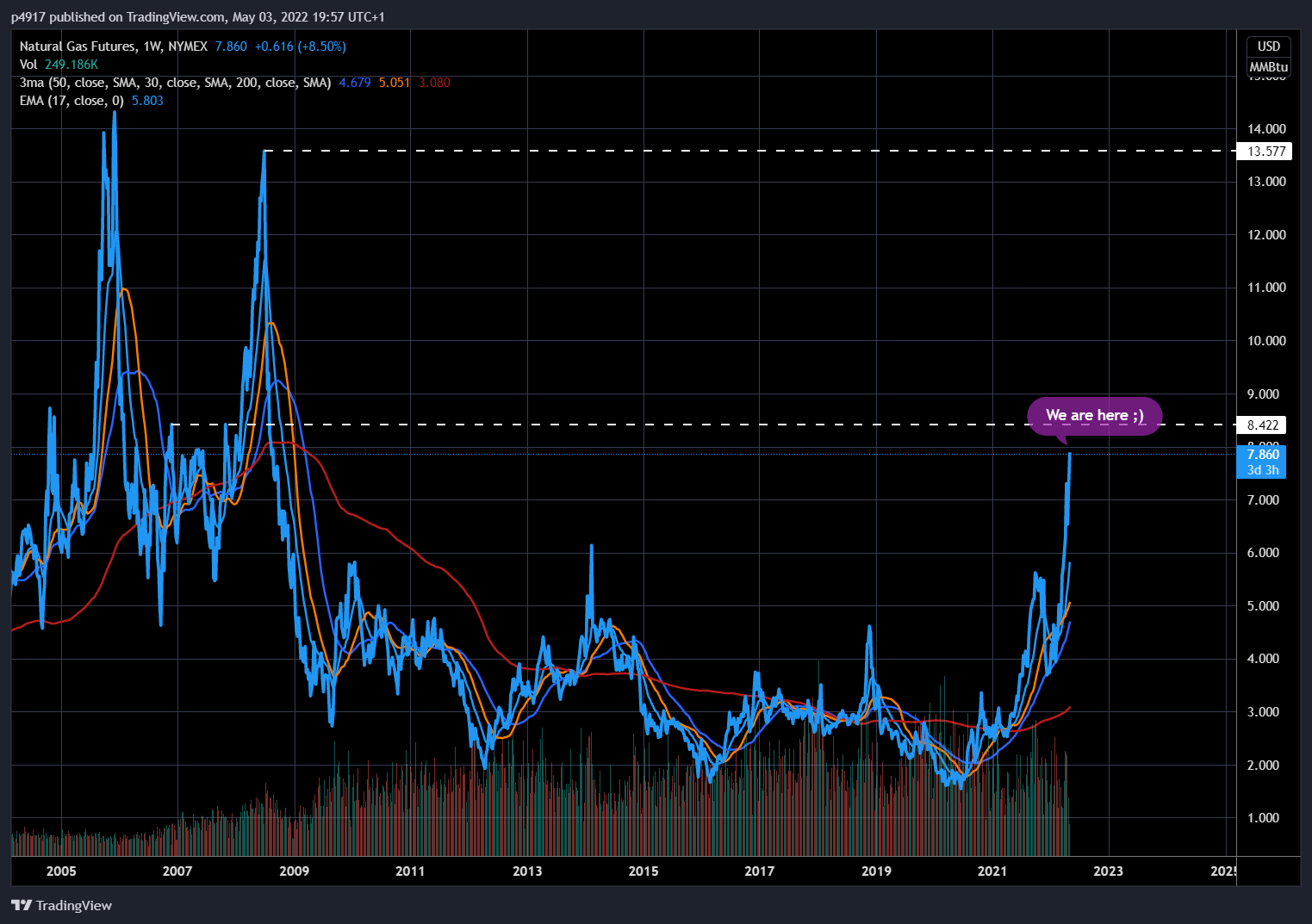Click the 'We are here ;)' callout bubble
This screenshot has height=924, width=1312.
tap(1094, 416)
